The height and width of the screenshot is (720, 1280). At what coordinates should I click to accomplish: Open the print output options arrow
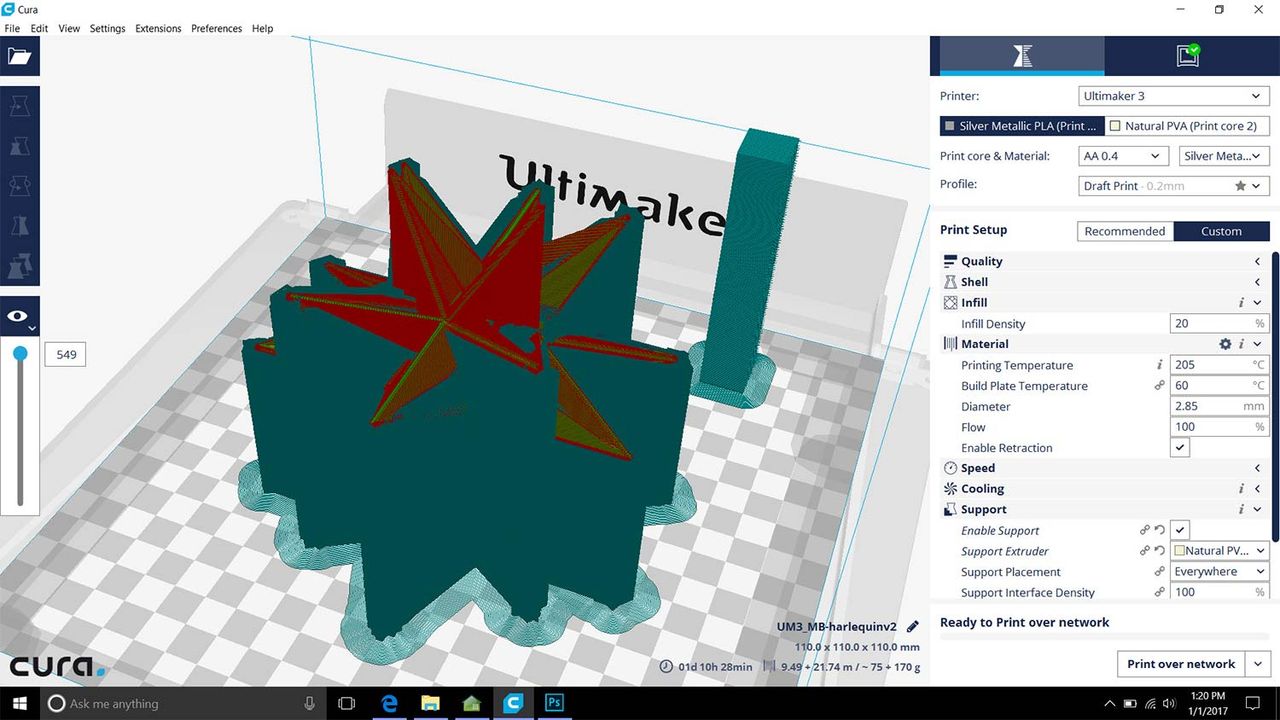click(1258, 664)
